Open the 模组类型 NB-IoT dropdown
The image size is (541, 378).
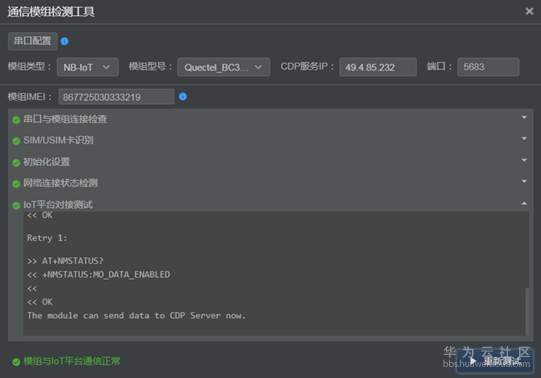coord(88,67)
